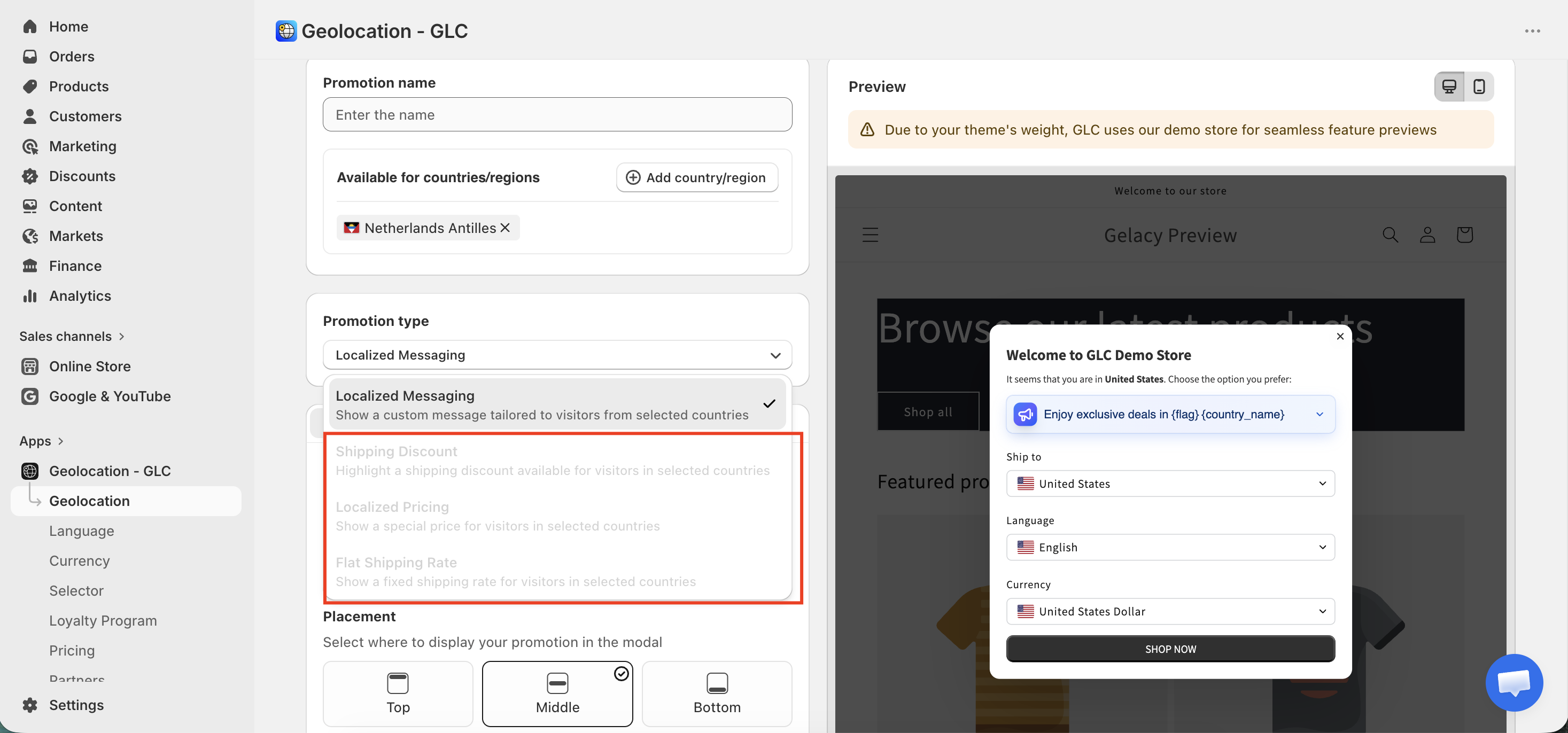Screen dimensions: 1568x733
Task: Click the GLC app logo in header
Action: click(x=286, y=31)
